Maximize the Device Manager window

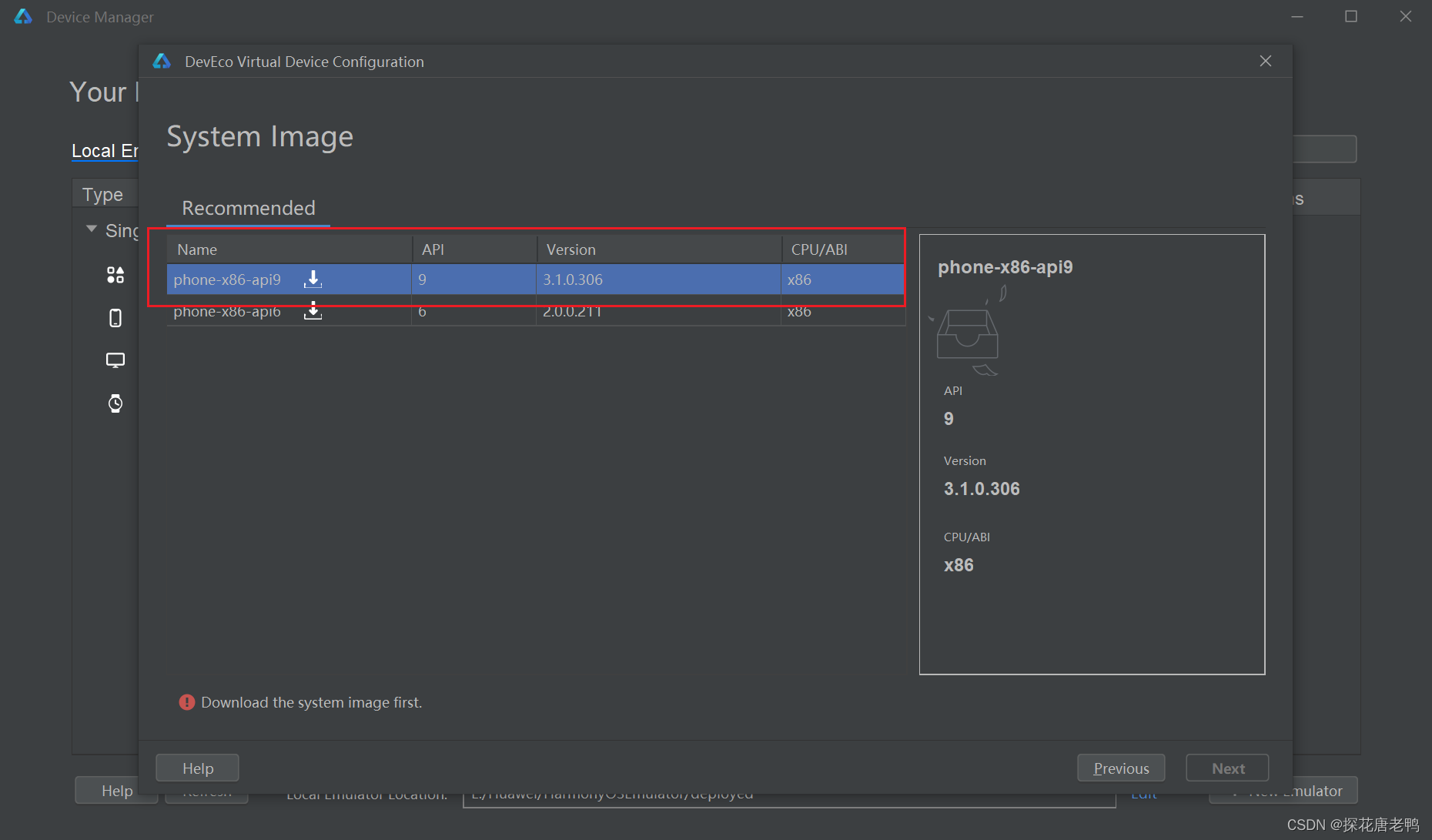[x=1351, y=17]
